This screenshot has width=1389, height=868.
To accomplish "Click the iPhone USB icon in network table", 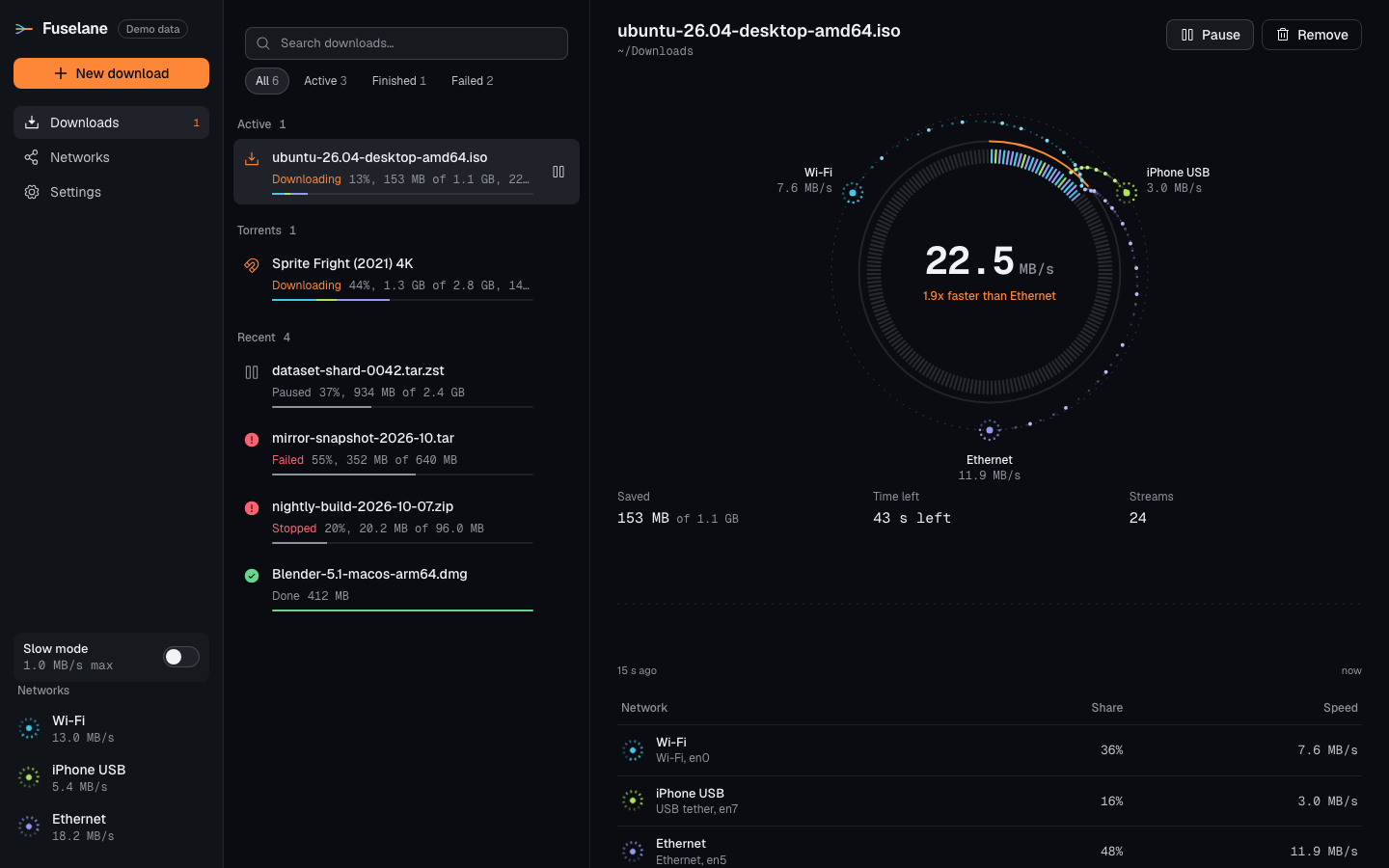I will (x=633, y=800).
